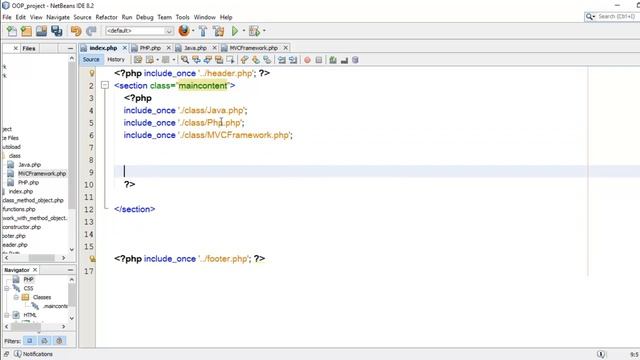Viewport: 640px width, 360px height.
Task: Click the Save All toolbar icon
Action: (57, 31)
